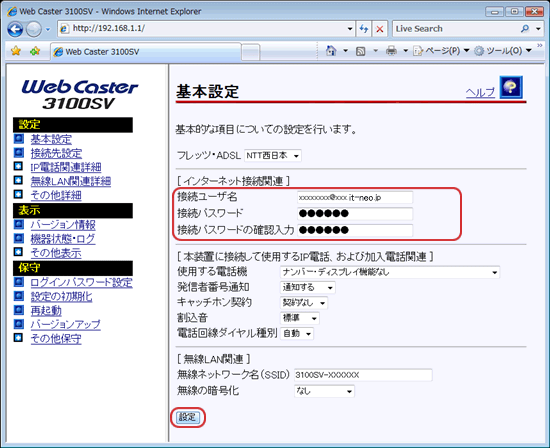Image resolution: width=550 pixels, height=448 pixels.
Task: Refresh the page with the Refresh icon
Action: [364, 29]
